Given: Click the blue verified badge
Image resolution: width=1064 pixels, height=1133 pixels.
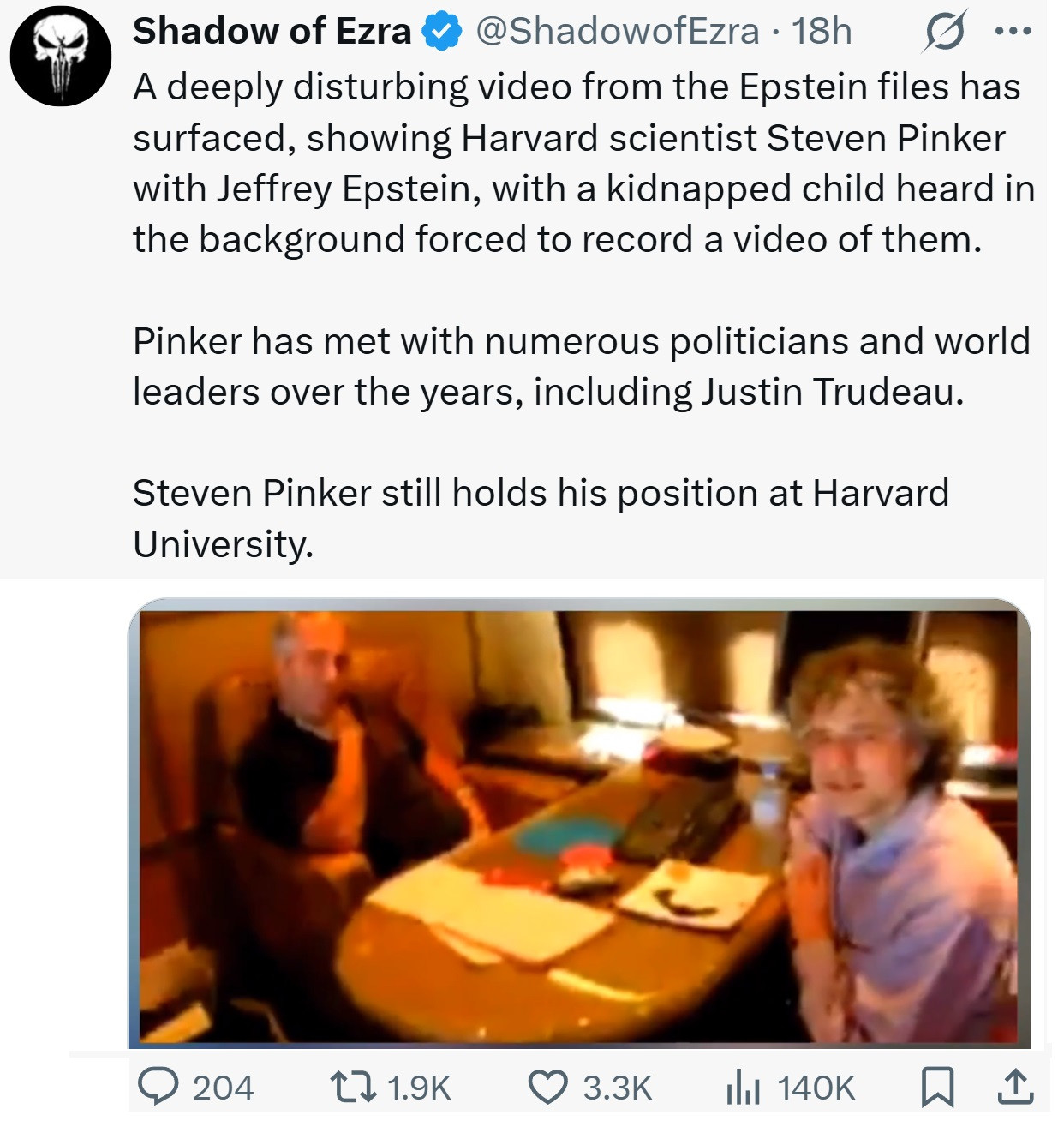Looking at the screenshot, I should (442, 33).
